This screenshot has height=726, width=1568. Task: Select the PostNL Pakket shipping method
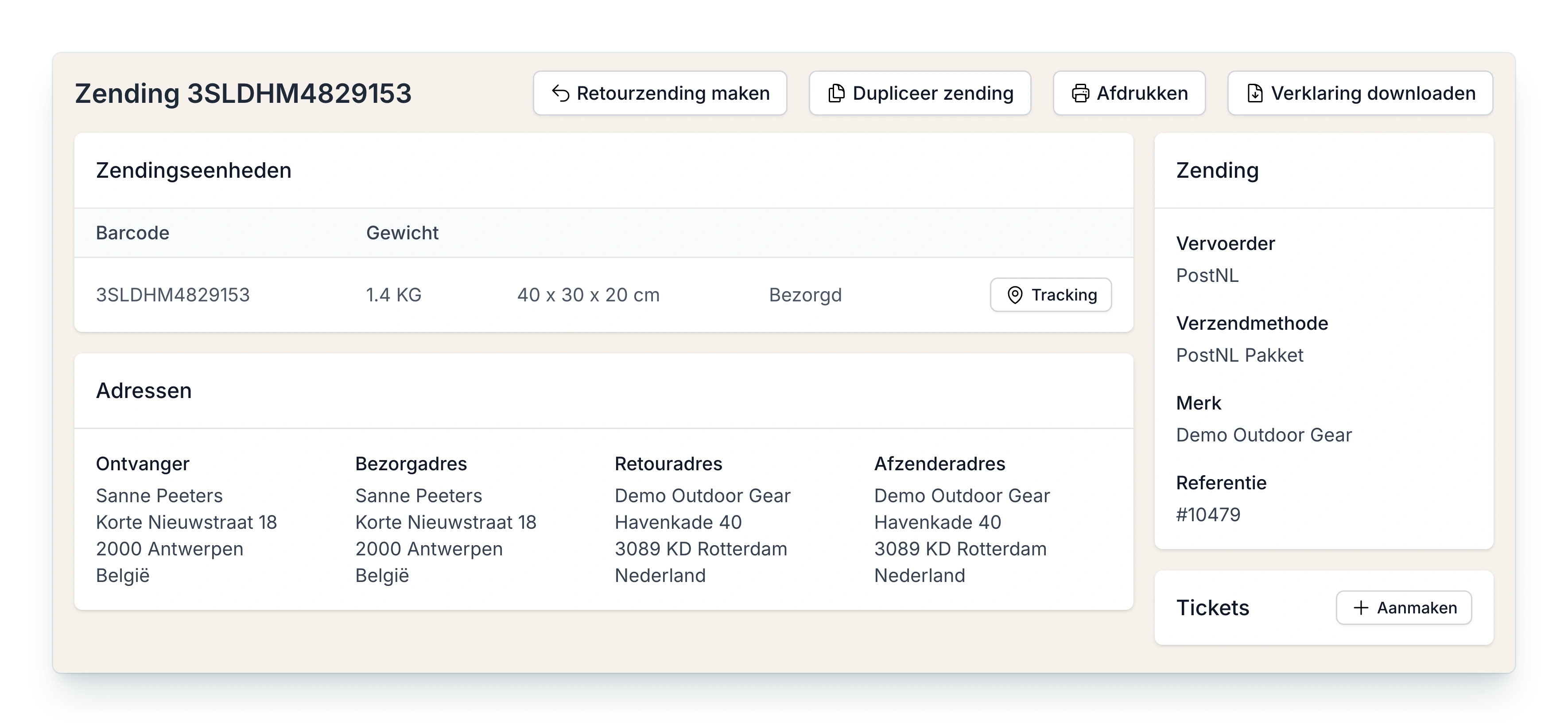coord(1239,355)
